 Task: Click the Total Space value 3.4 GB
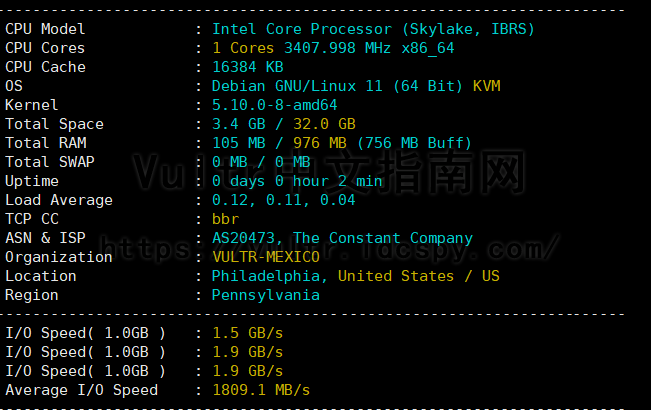coord(236,124)
